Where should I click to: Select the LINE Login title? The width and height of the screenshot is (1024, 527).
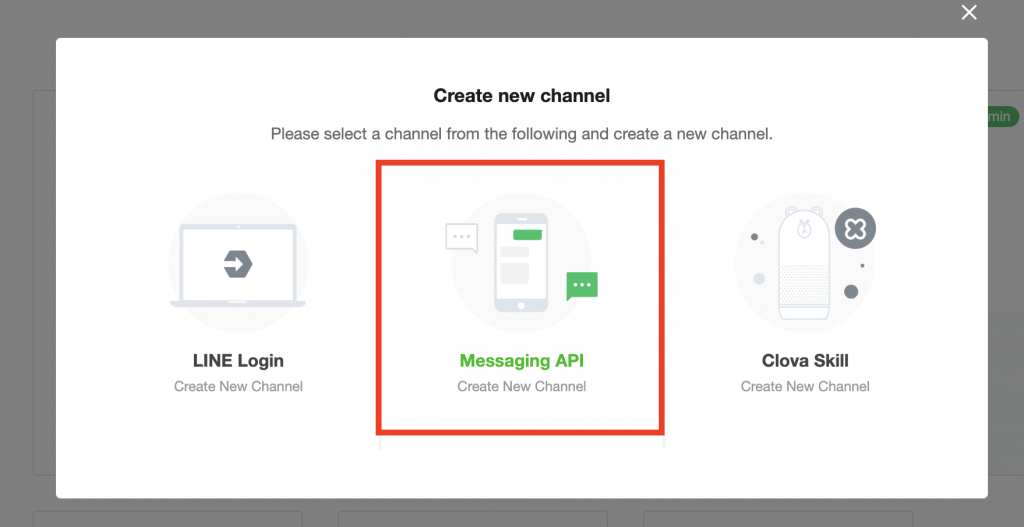click(238, 360)
